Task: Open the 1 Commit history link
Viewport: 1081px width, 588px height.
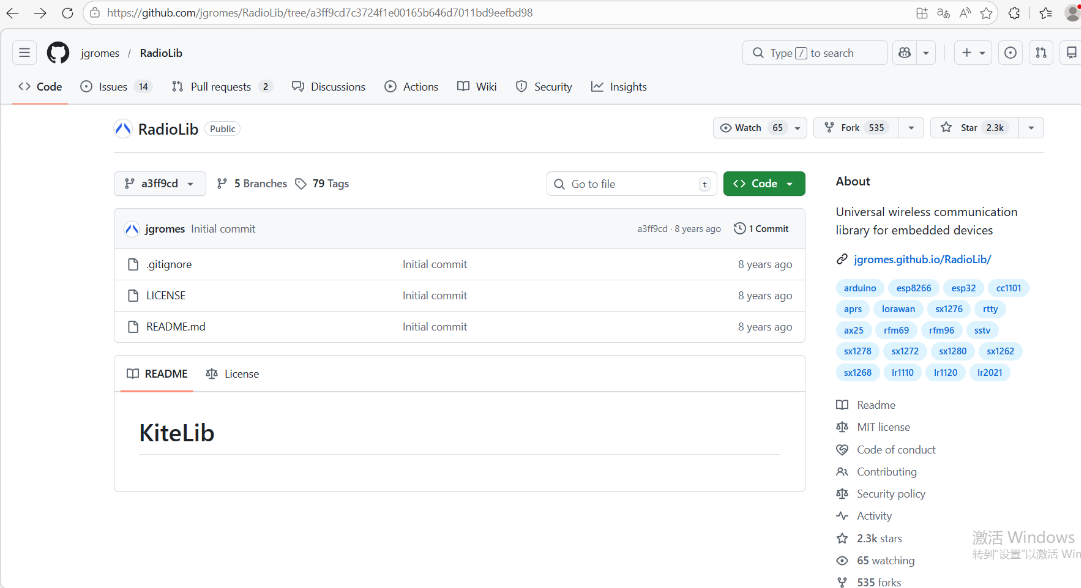Action: click(x=761, y=229)
